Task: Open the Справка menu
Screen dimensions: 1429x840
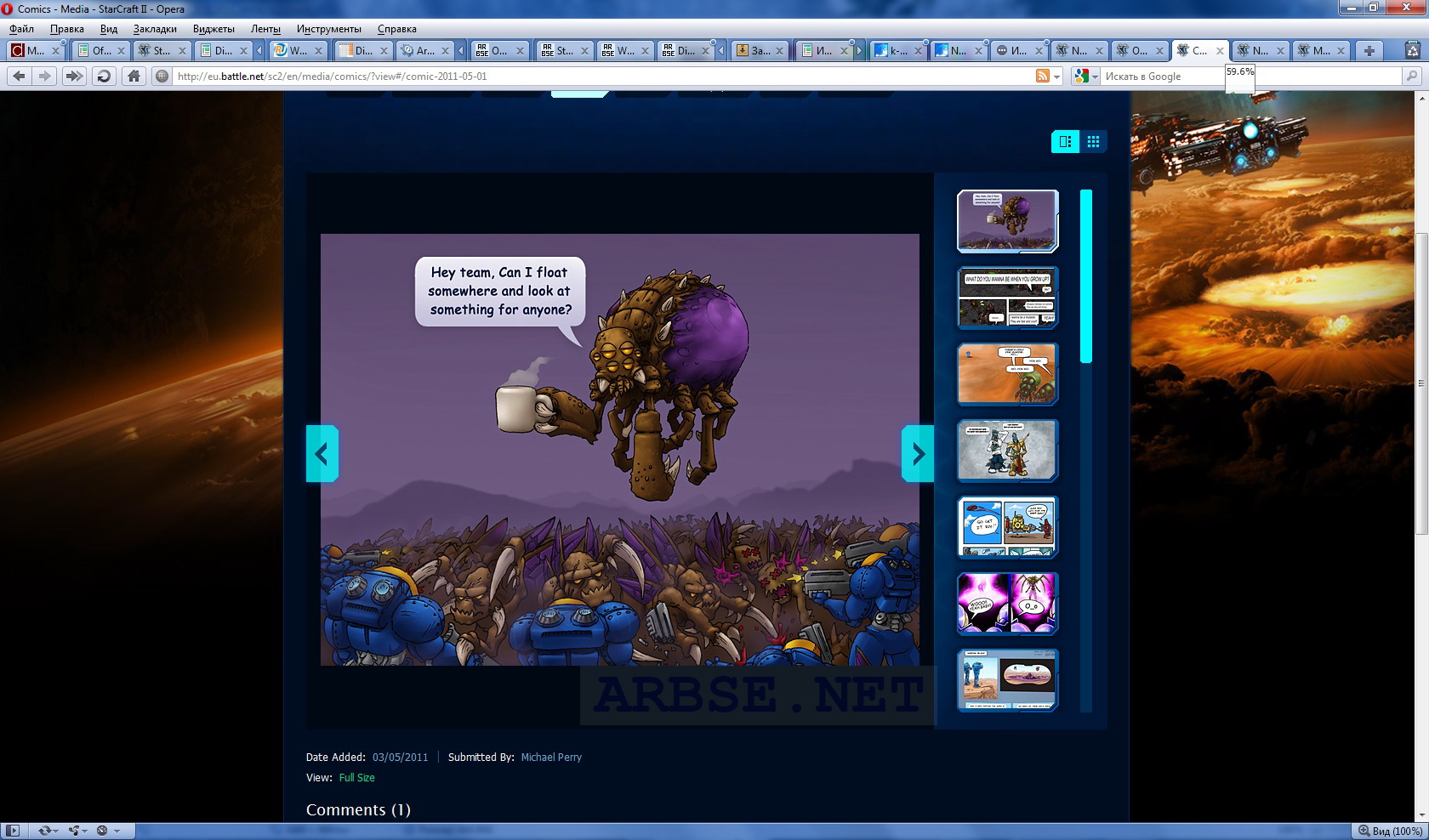Action: coord(396,28)
